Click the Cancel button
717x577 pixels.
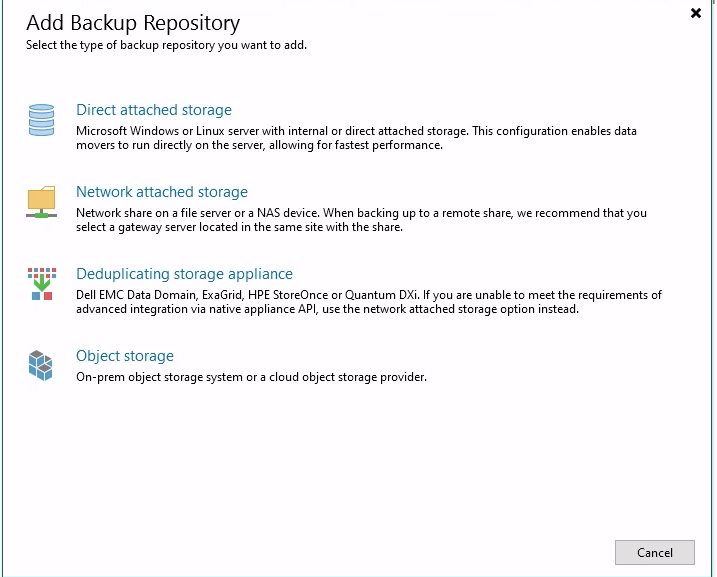point(654,552)
